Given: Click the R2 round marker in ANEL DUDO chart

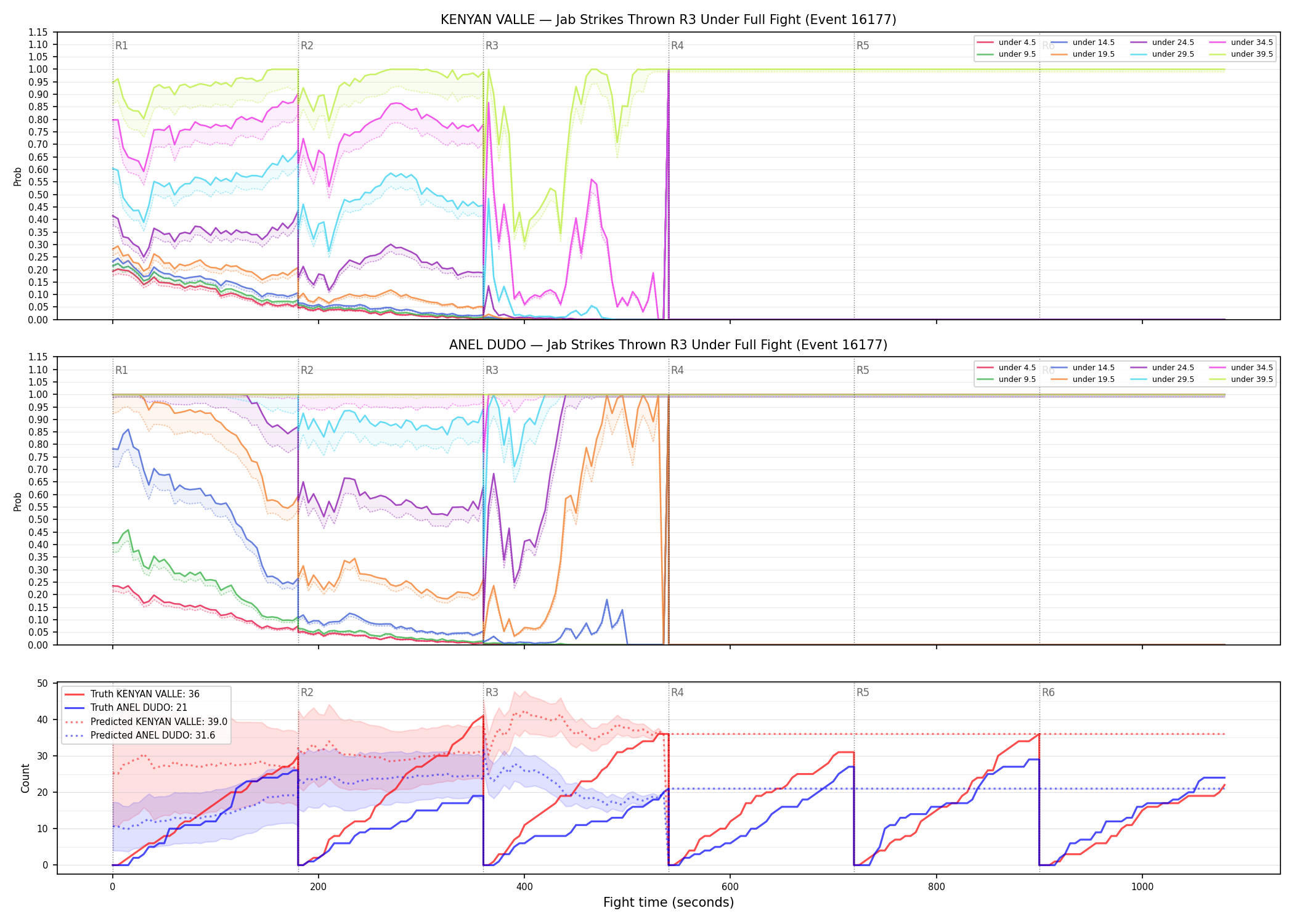Looking at the screenshot, I should [x=307, y=370].
